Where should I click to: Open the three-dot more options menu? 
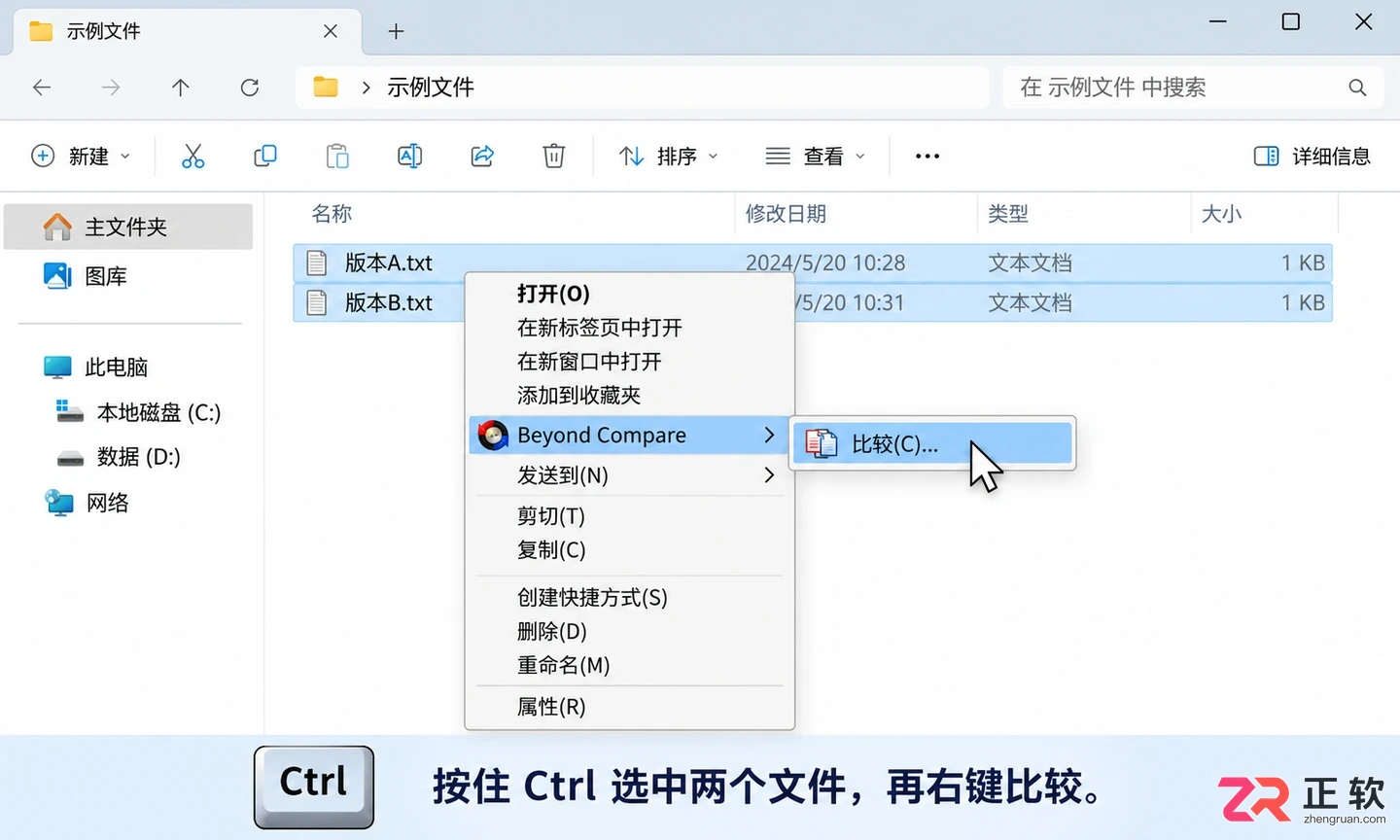927,157
